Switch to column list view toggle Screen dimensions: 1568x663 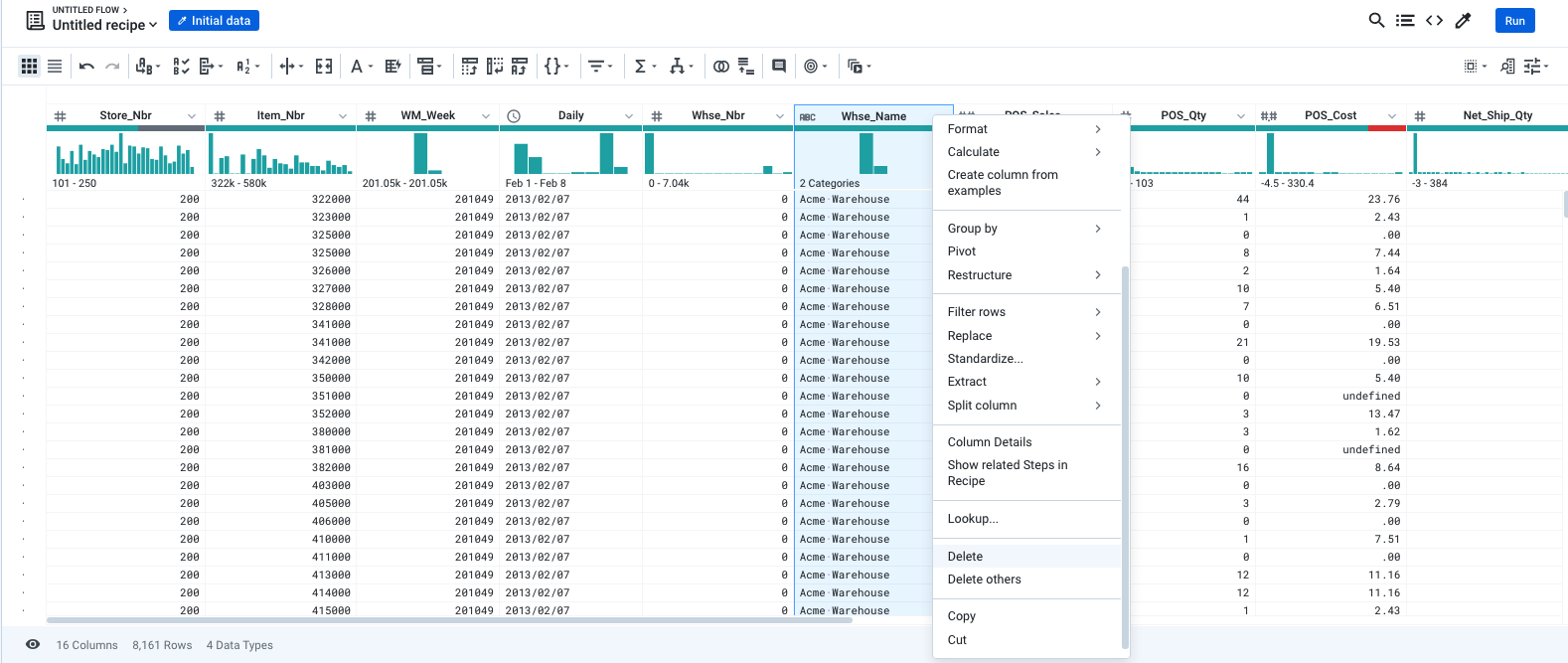pyautogui.click(x=55, y=67)
